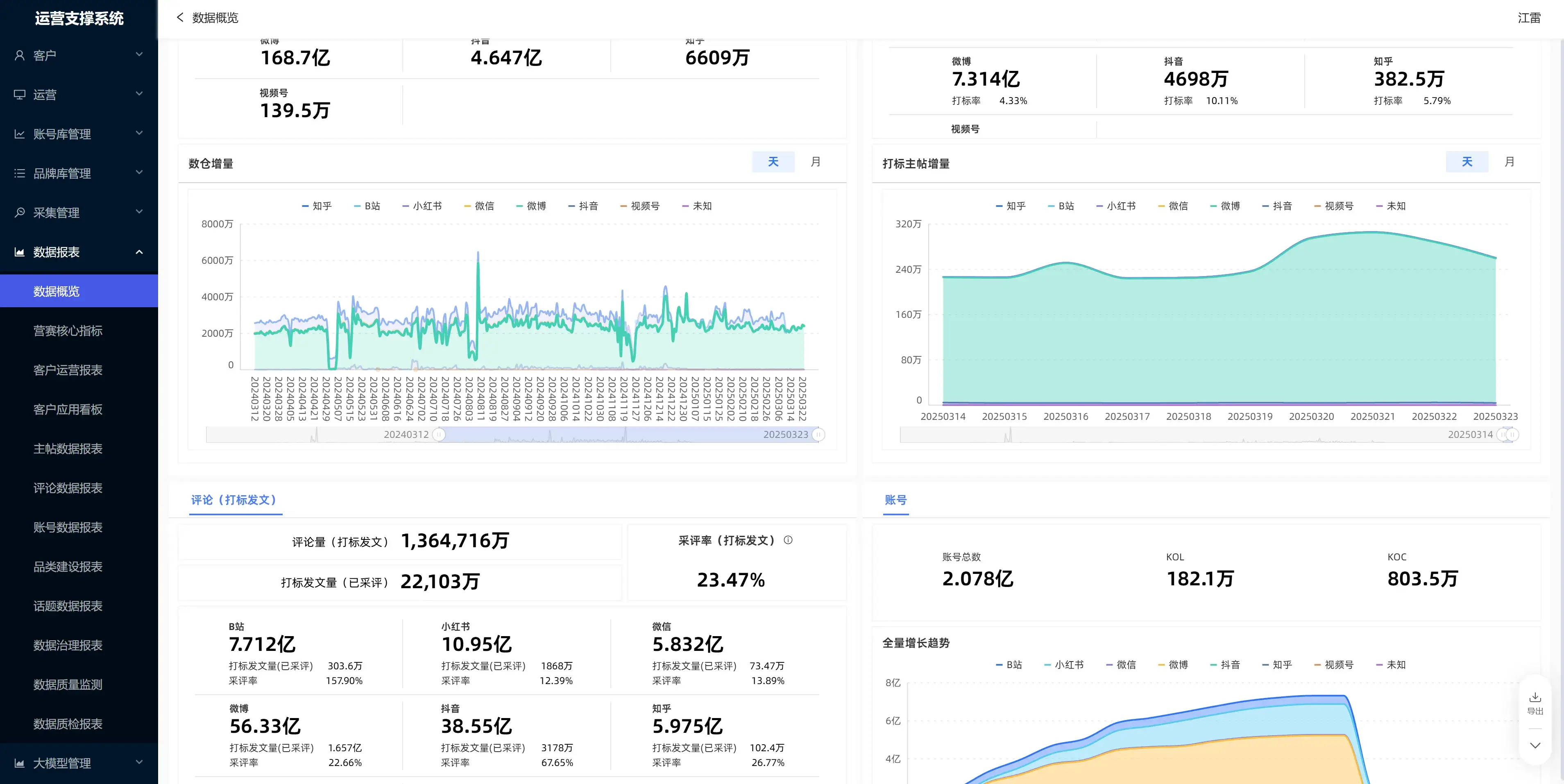Click the 20240312 zoom slider handle
The width and height of the screenshot is (1564, 784).
(439, 435)
